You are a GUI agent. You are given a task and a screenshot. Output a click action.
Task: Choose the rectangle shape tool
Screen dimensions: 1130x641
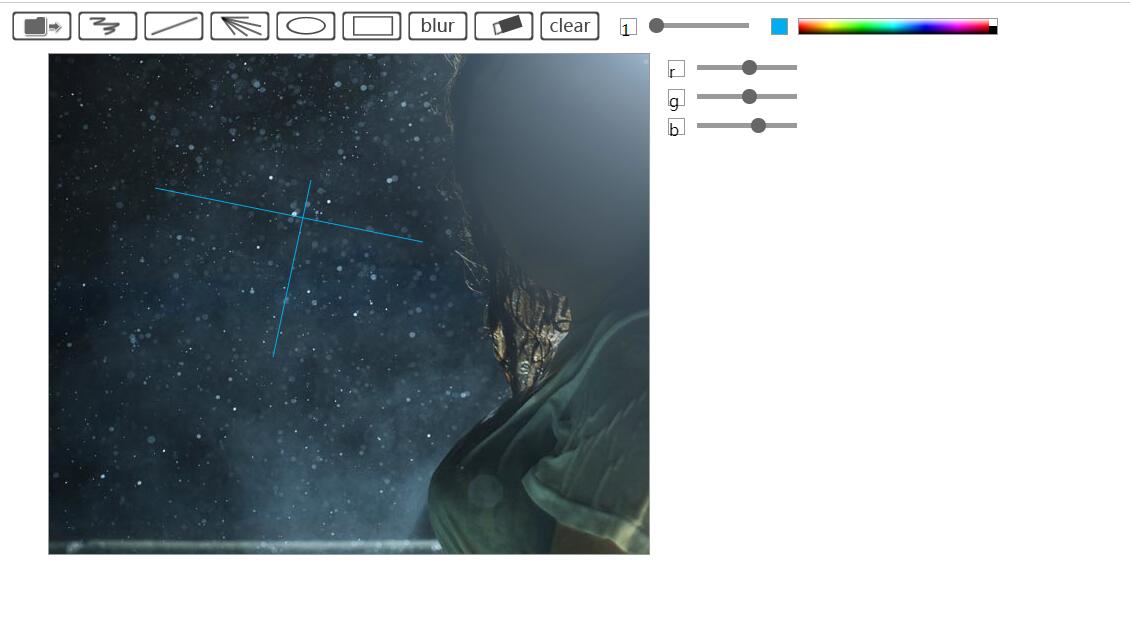pos(372,26)
